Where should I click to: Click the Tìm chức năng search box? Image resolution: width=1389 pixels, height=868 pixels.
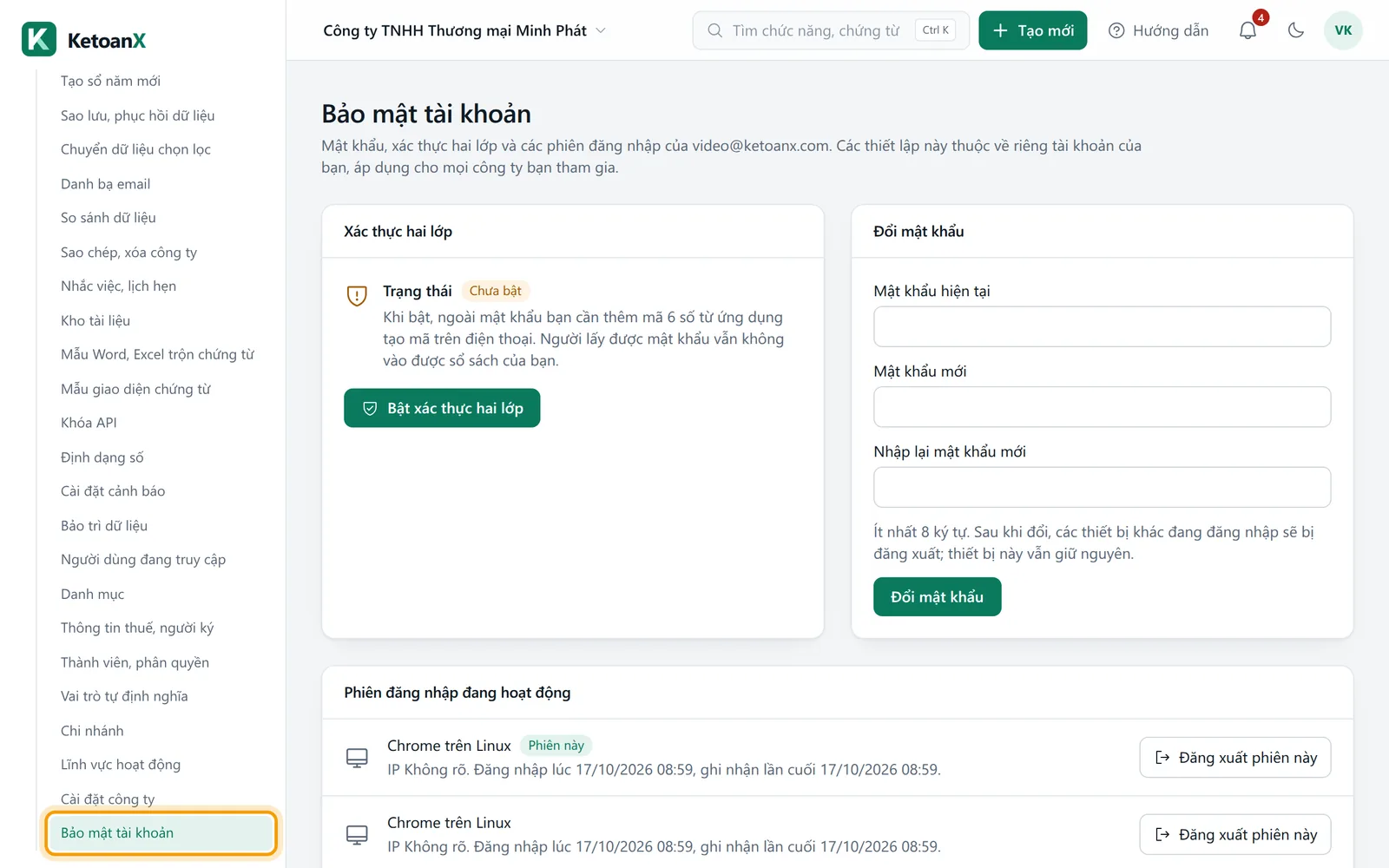coord(830,30)
